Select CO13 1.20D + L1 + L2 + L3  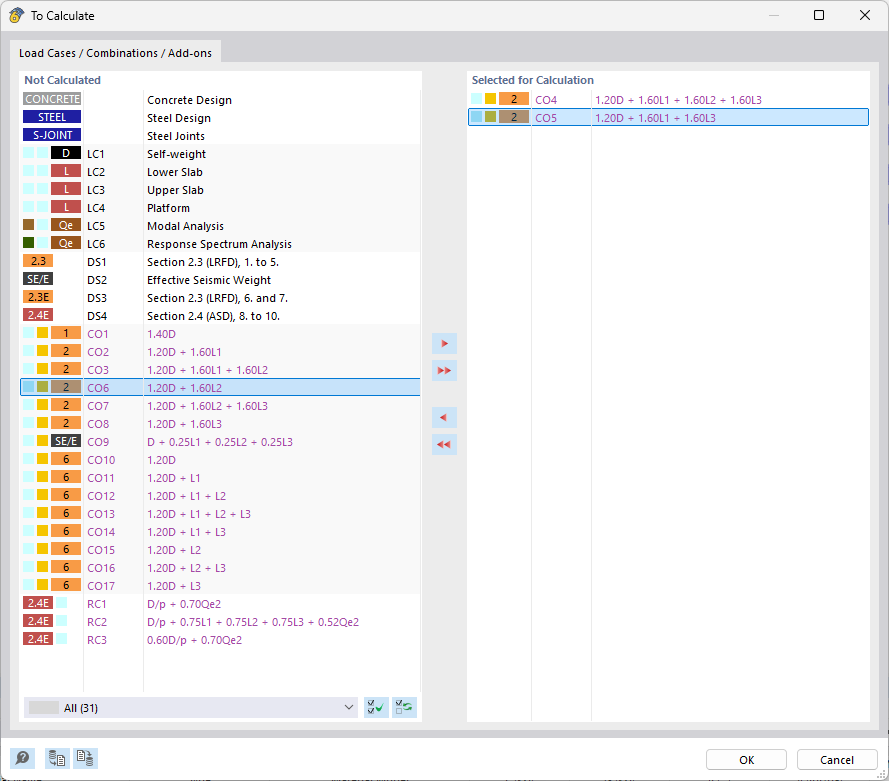(221, 514)
